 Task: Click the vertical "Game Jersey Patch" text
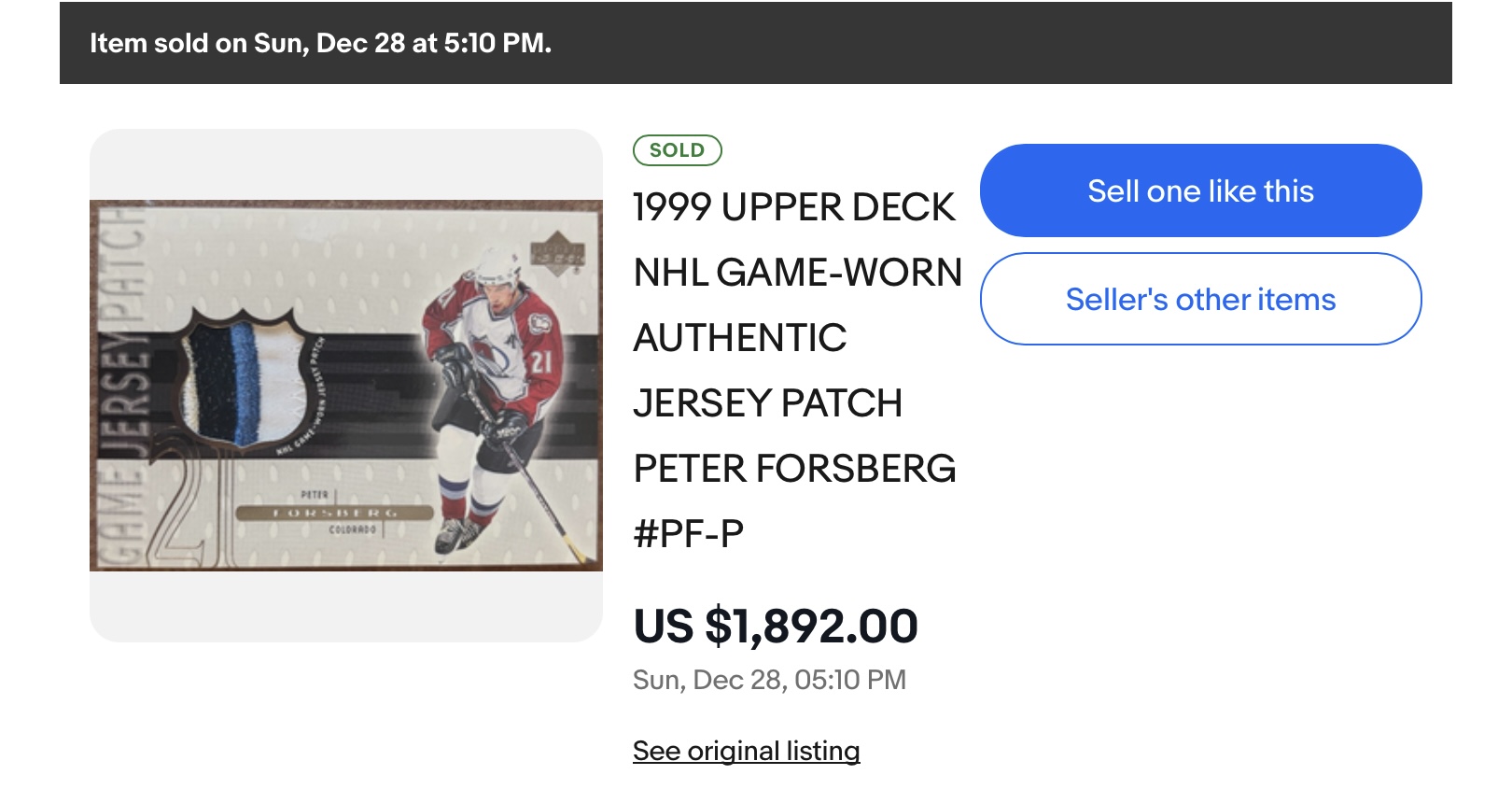(x=124, y=385)
